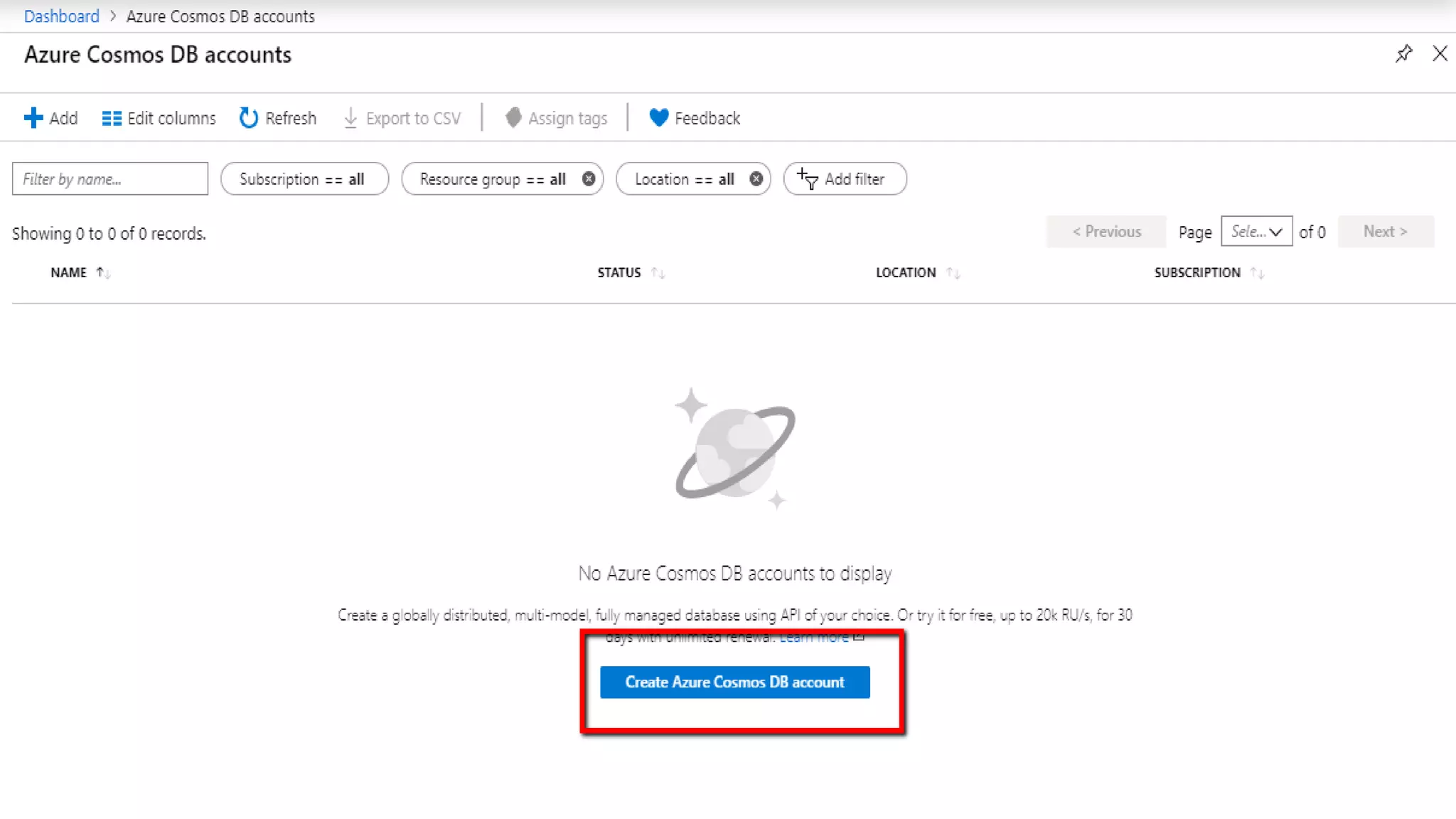The height and width of the screenshot is (819, 1456).
Task: Click the Filter by name field
Action: 110,179
